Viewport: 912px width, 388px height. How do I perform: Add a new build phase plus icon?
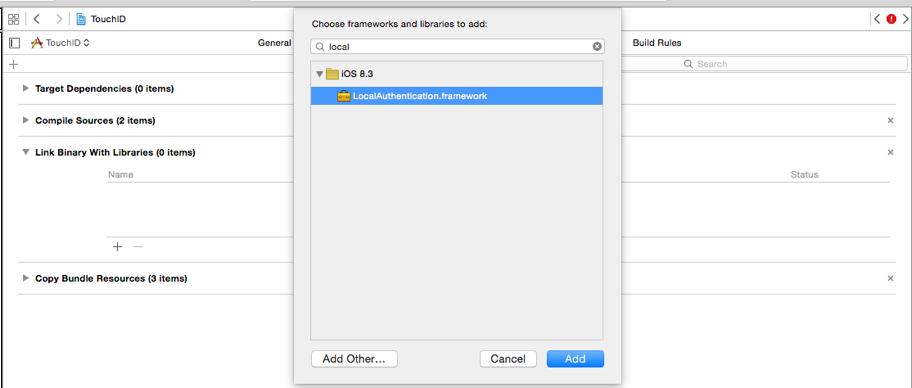click(x=14, y=64)
